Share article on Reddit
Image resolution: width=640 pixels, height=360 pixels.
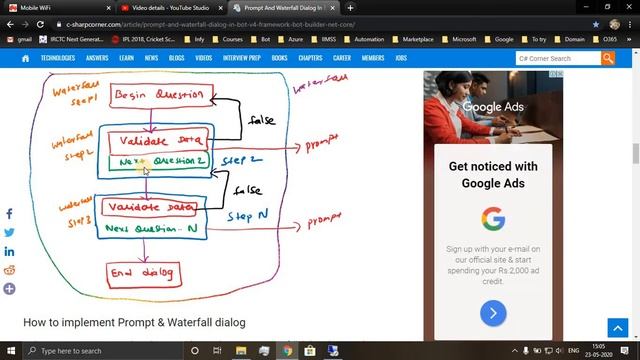[x=9, y=270]
